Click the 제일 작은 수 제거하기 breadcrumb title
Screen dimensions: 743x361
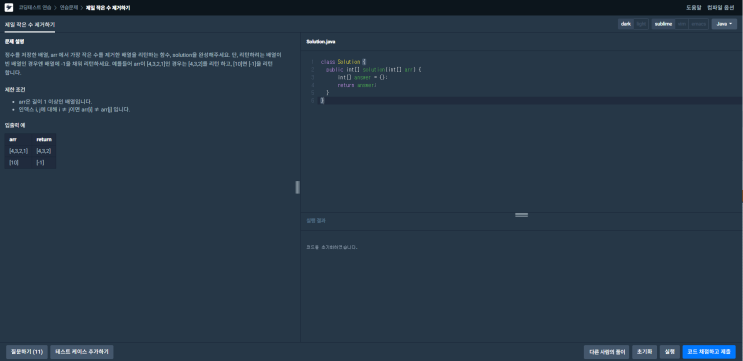[x=108, y=8]
